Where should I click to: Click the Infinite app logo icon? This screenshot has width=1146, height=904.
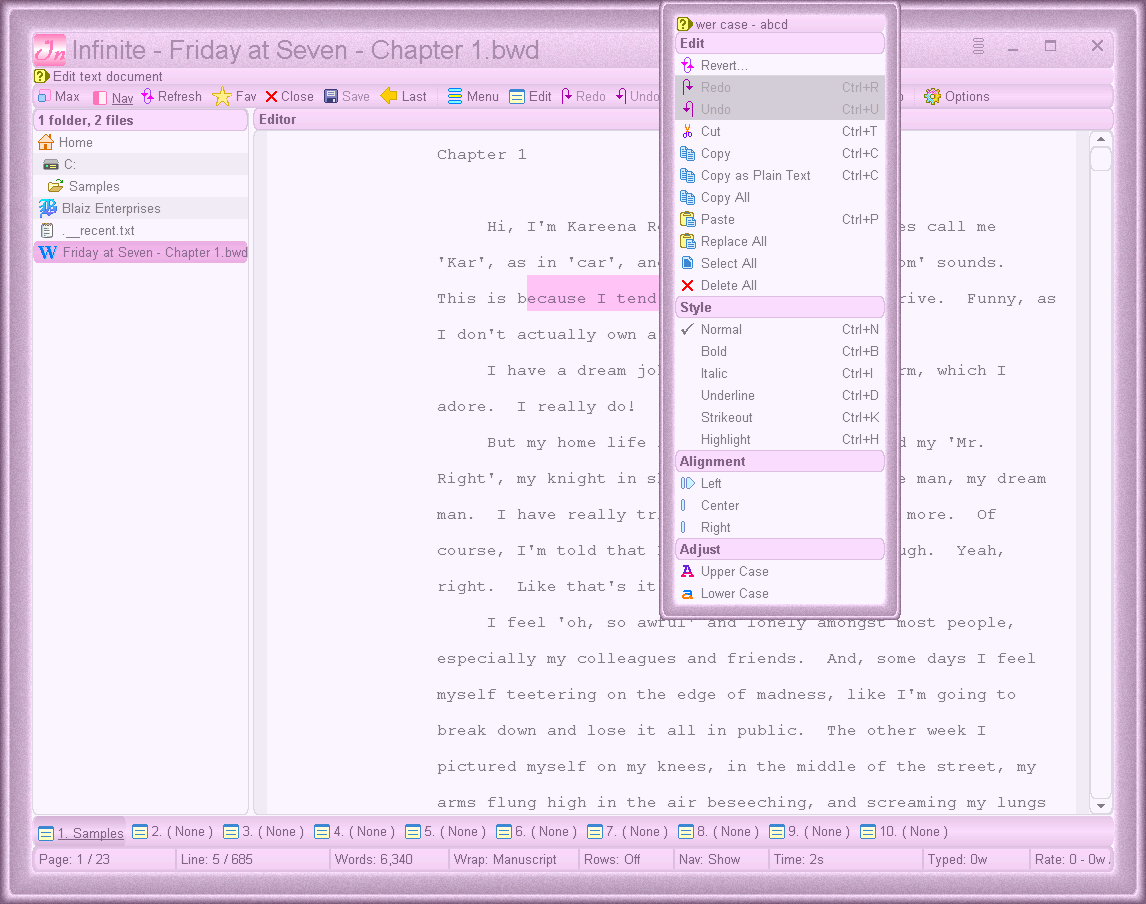click(x=50, y=50)
